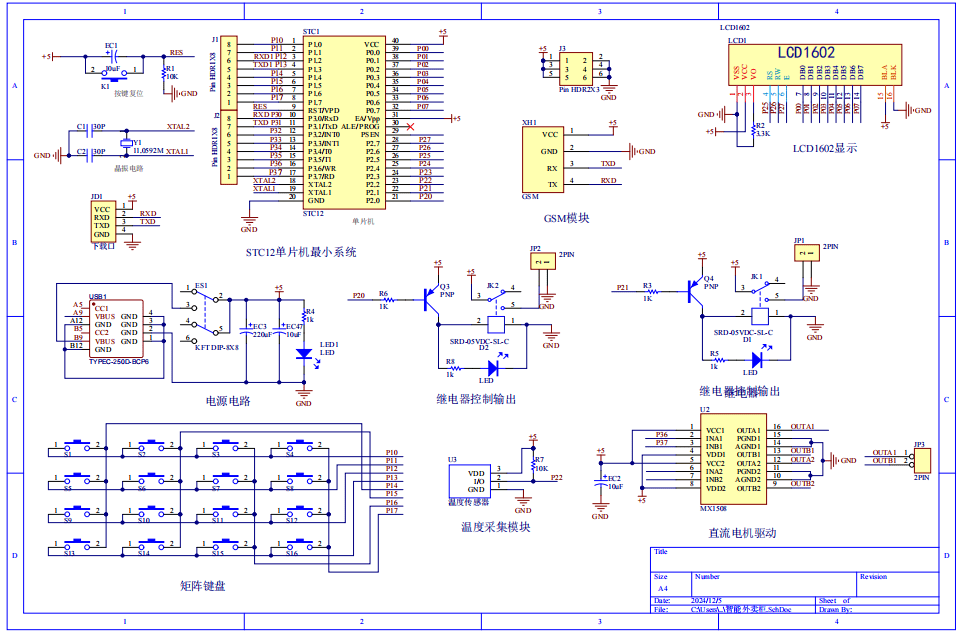The width and height of the screenshot is (962, 639).
Task: Click the J3 Pin HDR2X3 header
Action: click(576, 68)
